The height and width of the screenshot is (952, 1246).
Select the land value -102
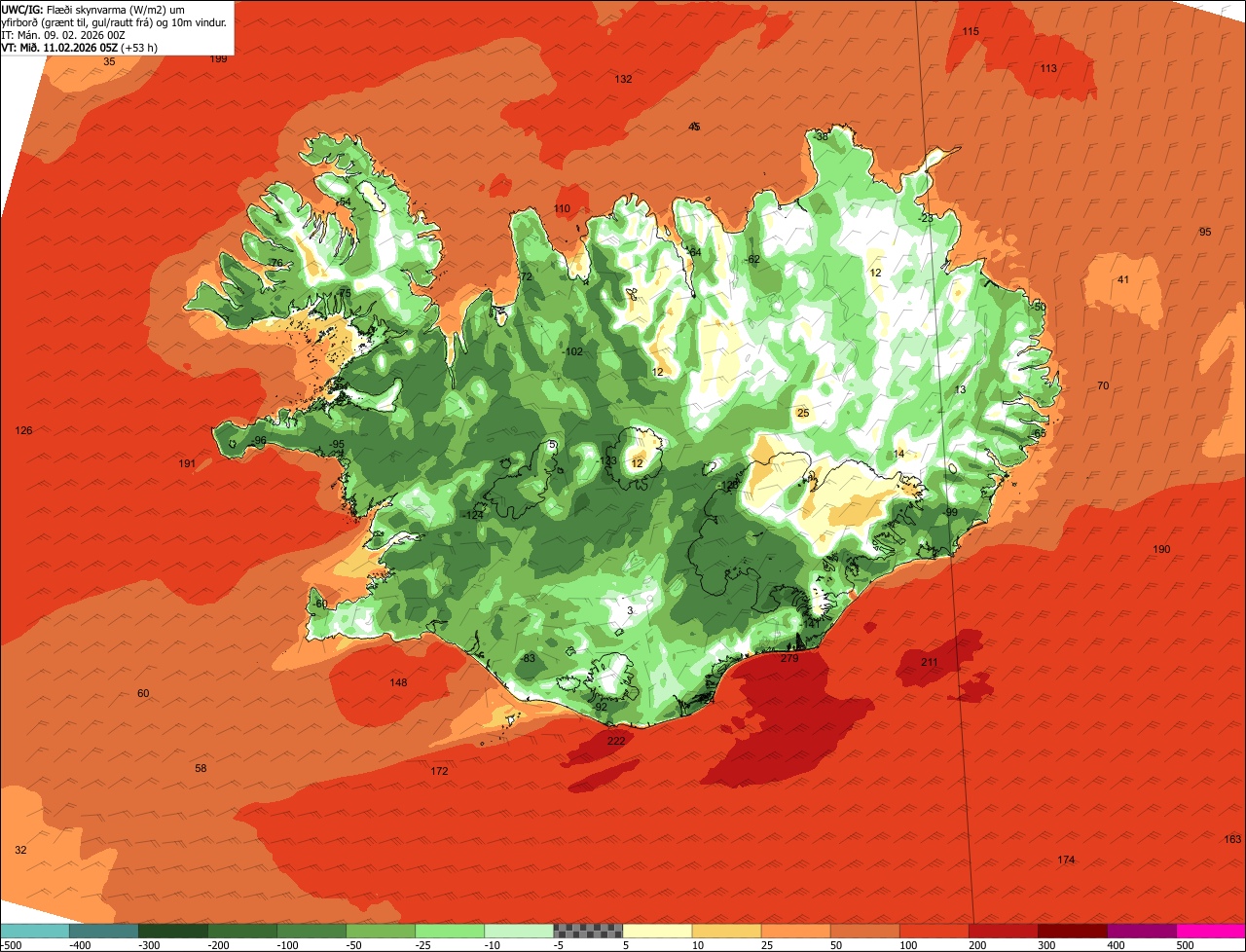pos(573,351)
